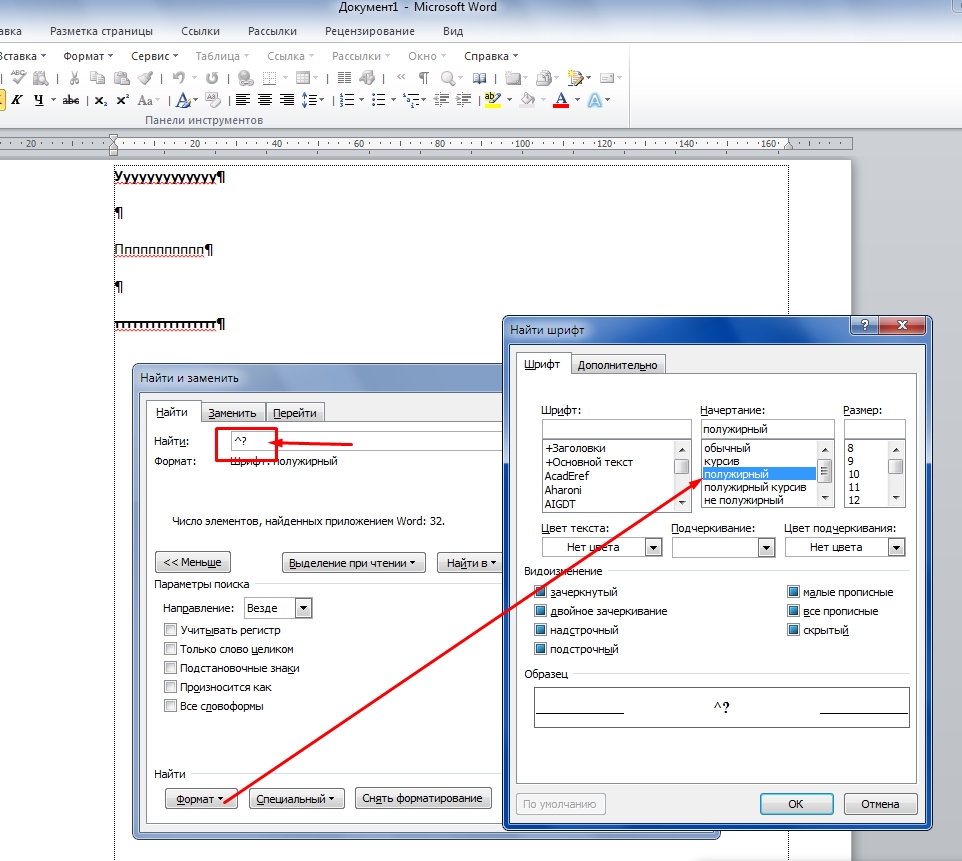Click the Снять форматирование button
The height and width of the screenshot is (861, 962).
click(x=423, y=798)
